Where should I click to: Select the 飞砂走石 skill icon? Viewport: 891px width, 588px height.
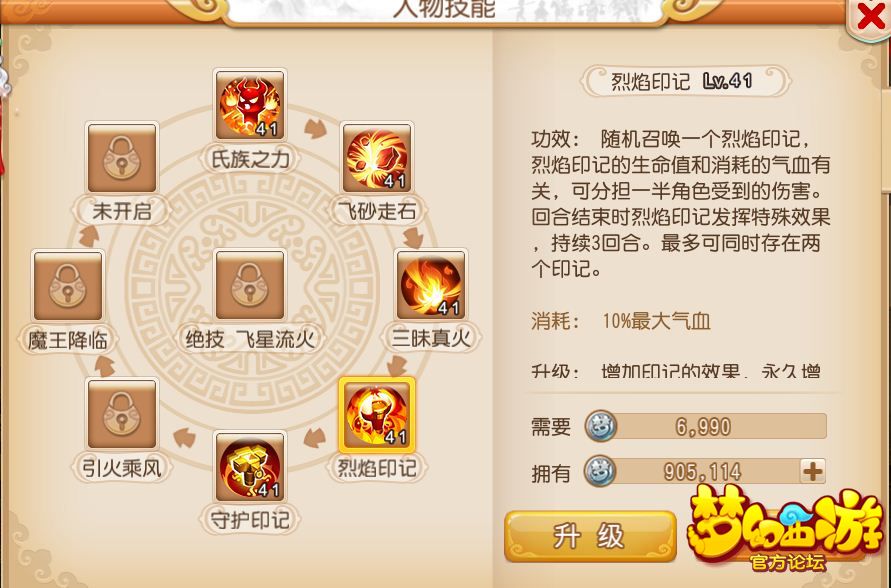(x=377, y=159)
